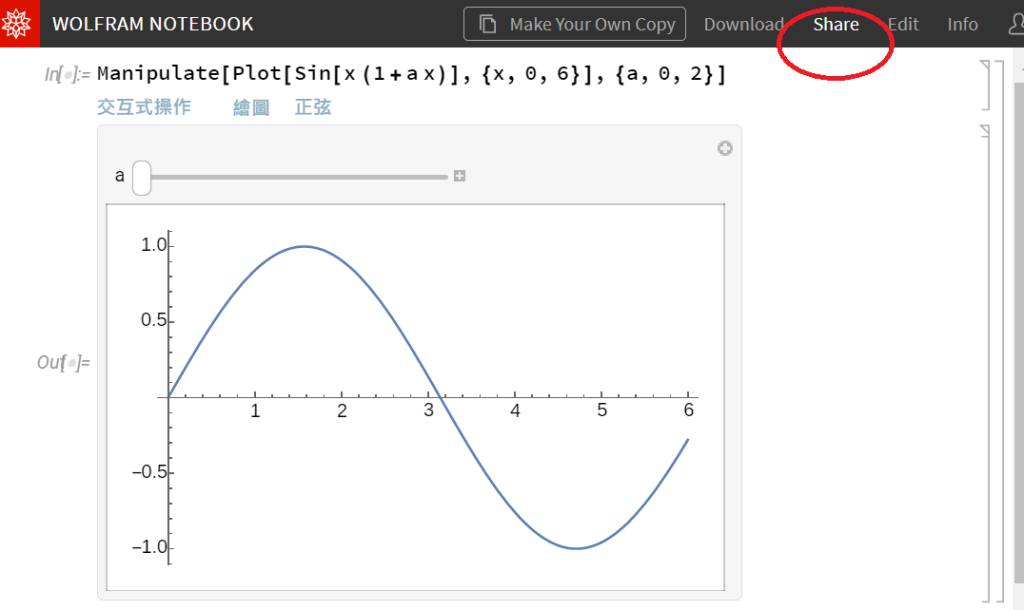The height and width of the screenshot is (610, 1024).
Task: Click the WOLFRAM NOTEBOOK title text
Action: click(153, 24)
